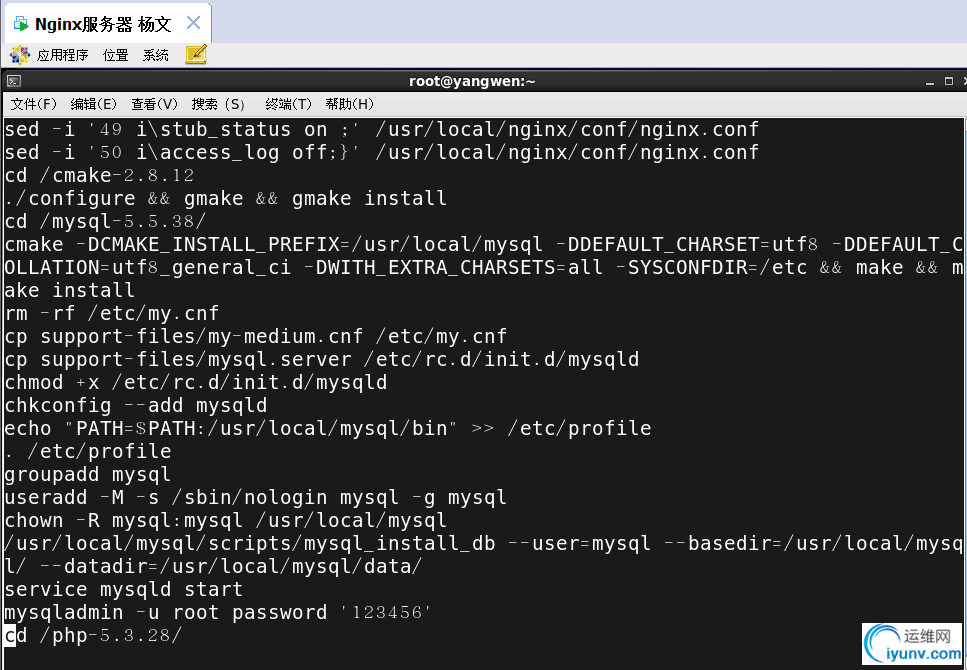Image resolution: width=967 pixels, height=670 pixels.
Task: Click the 'echo "PATH=$PATH' line
Action: click(327, 429)
